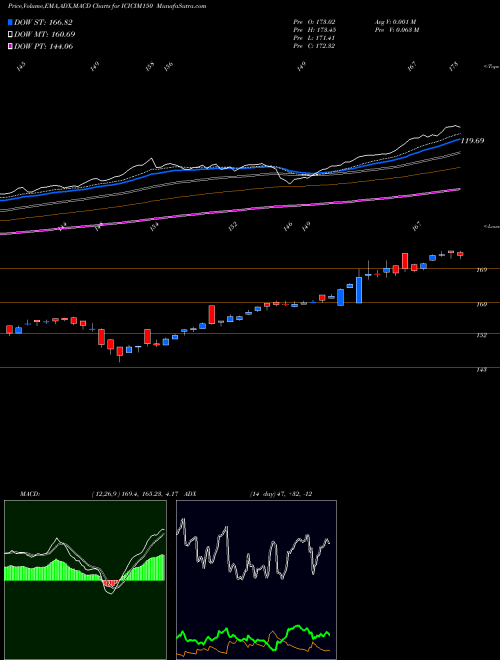The width and height of the screenshot is (500, 660).
Task: Select the 'DOW ST: 166.82' legend text
Action: pyautogui.click(x=43, y=22)
